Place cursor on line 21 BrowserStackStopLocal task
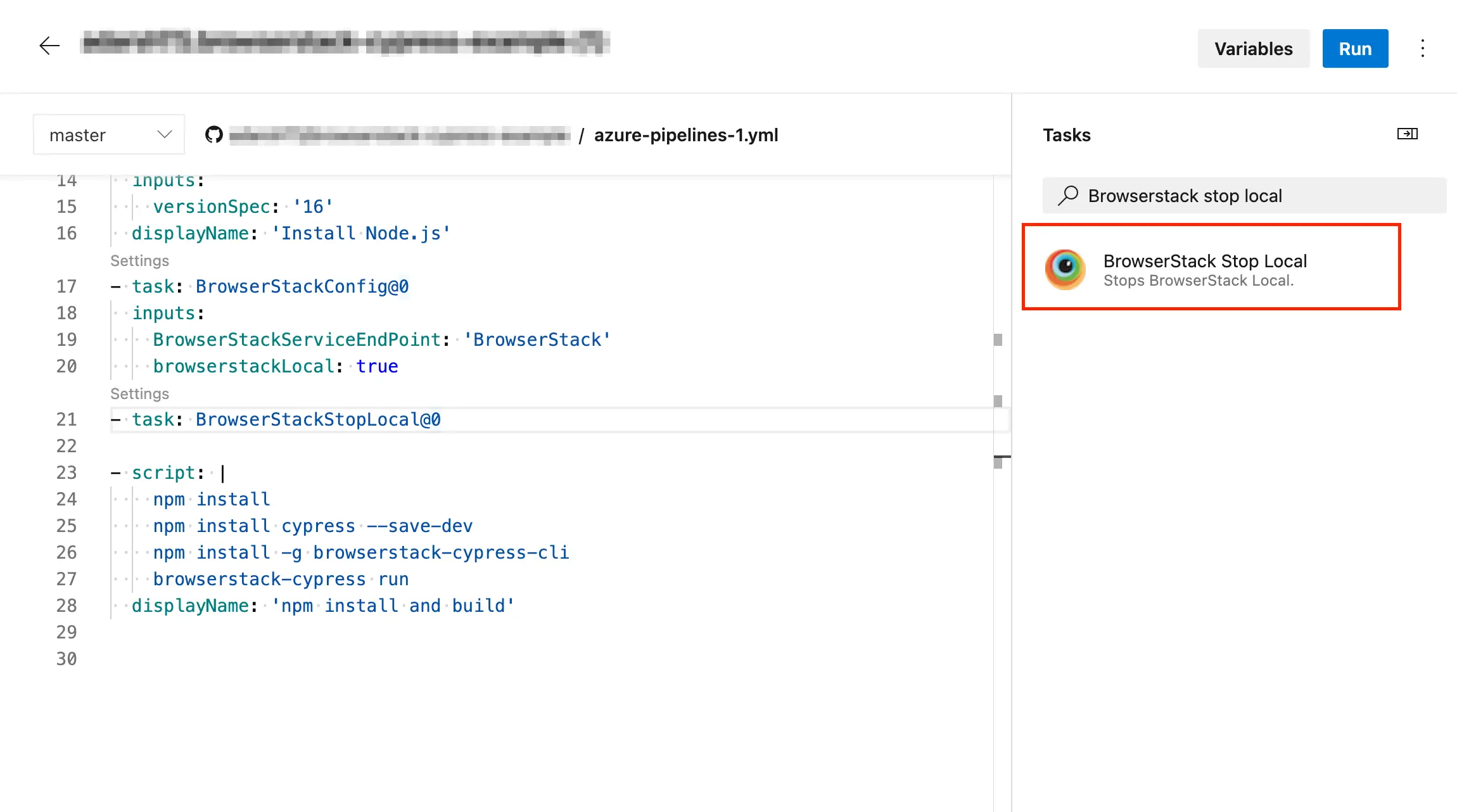This screenshot has height=812, width=1457. click(317, 420)
